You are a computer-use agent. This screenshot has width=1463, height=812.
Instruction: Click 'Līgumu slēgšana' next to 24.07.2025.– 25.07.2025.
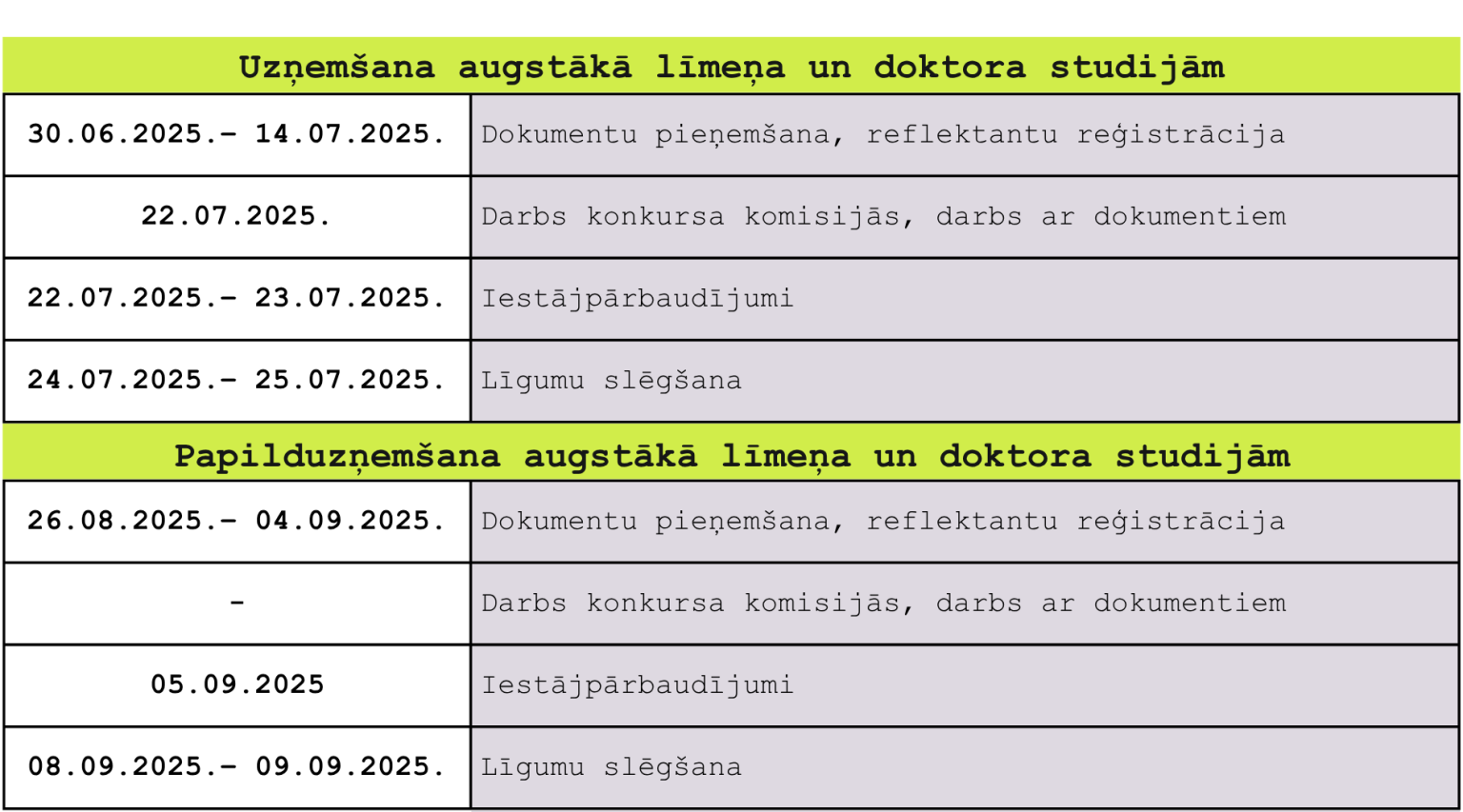coord(611,381)
